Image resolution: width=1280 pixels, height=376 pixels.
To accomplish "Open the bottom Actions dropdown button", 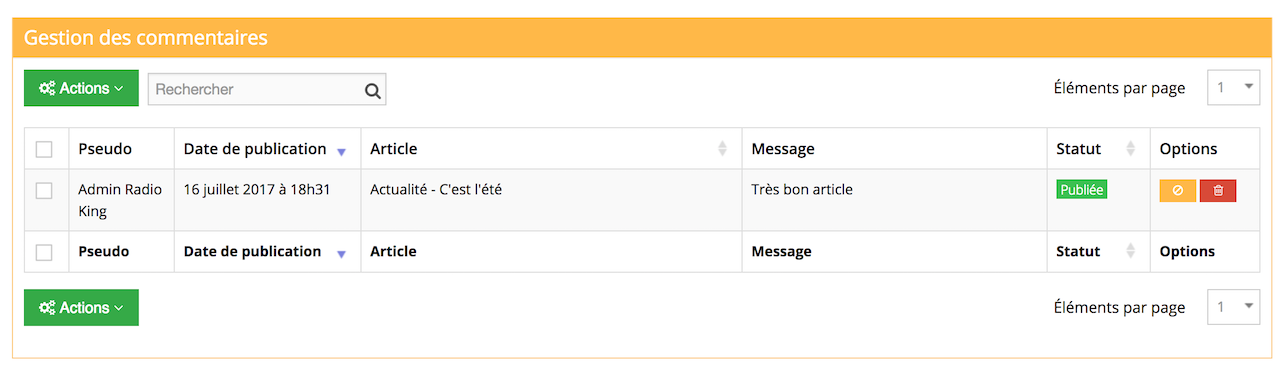I will click(81, 308).
